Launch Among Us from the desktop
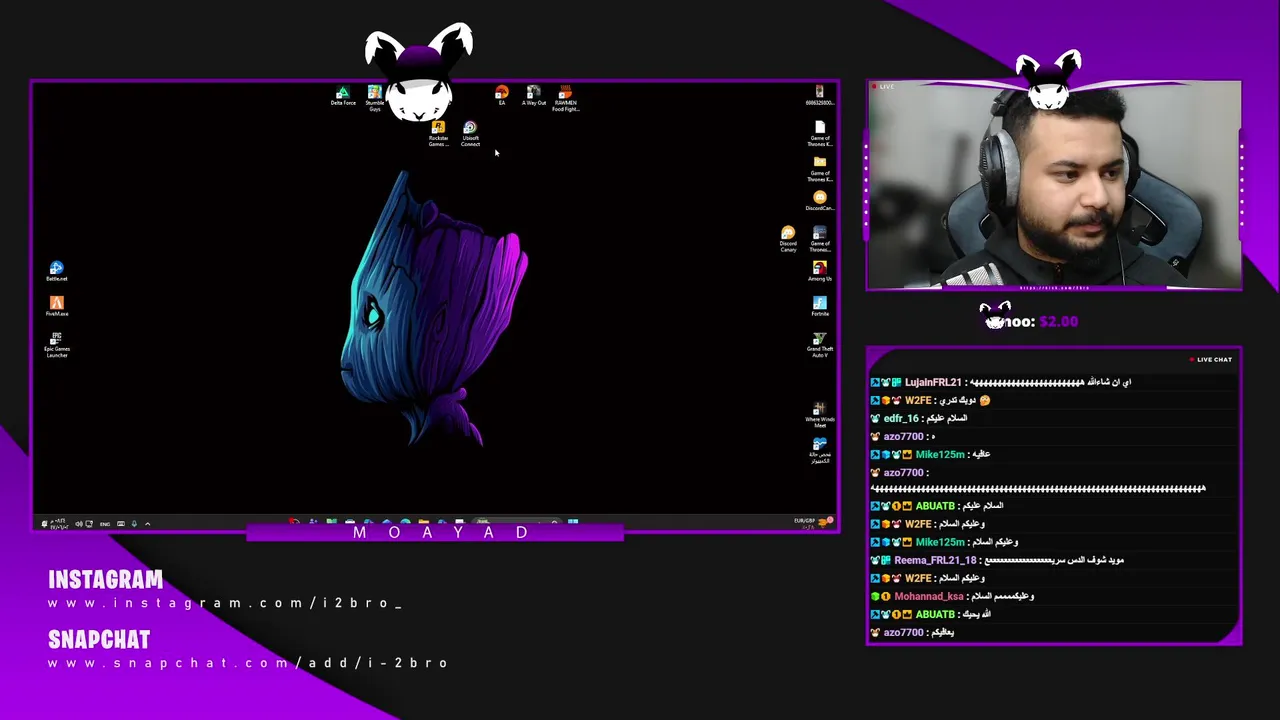The width and height of the screenshot is (1280, 720). 820,271
